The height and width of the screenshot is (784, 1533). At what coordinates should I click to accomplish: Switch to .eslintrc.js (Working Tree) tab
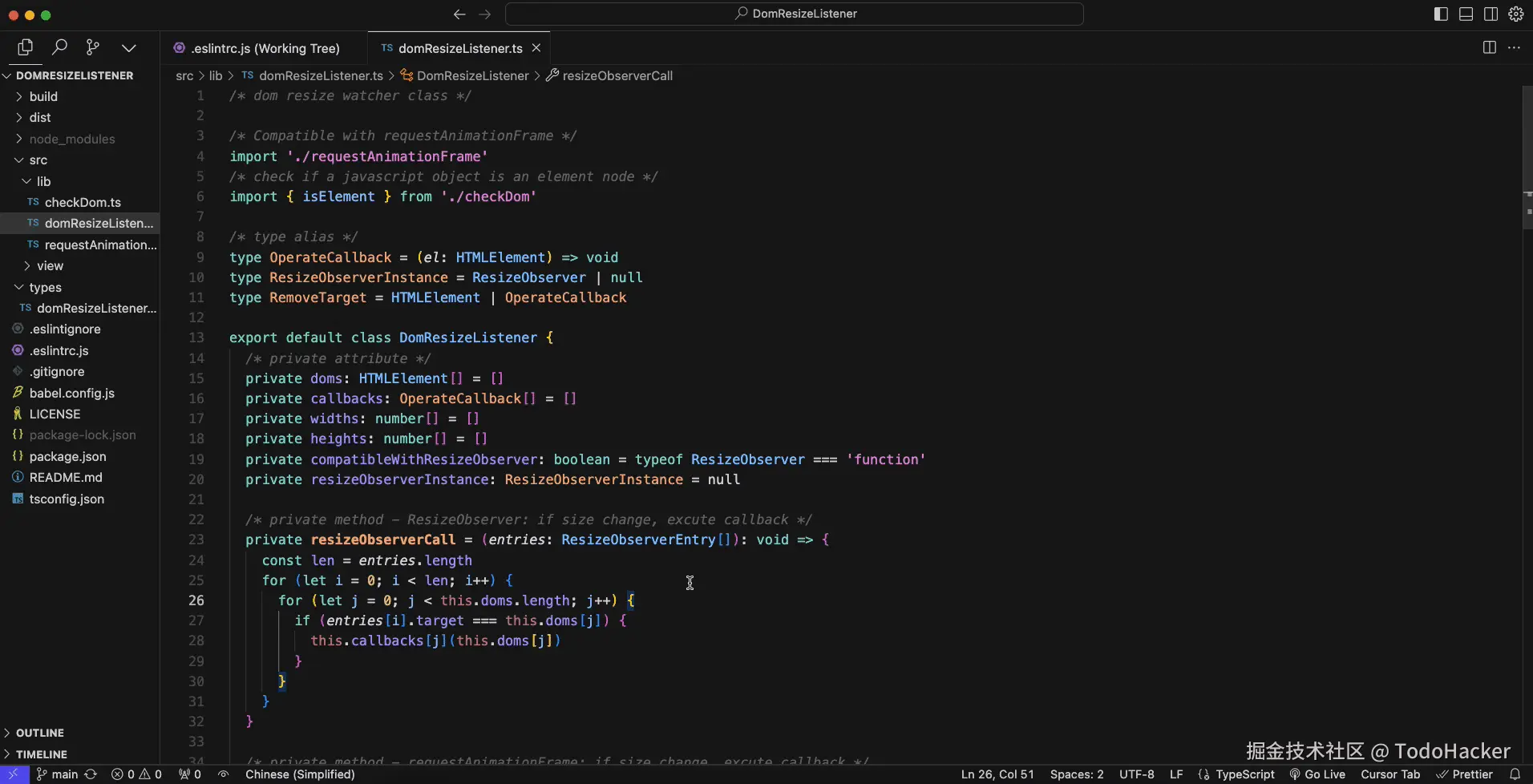pos(264,48)
